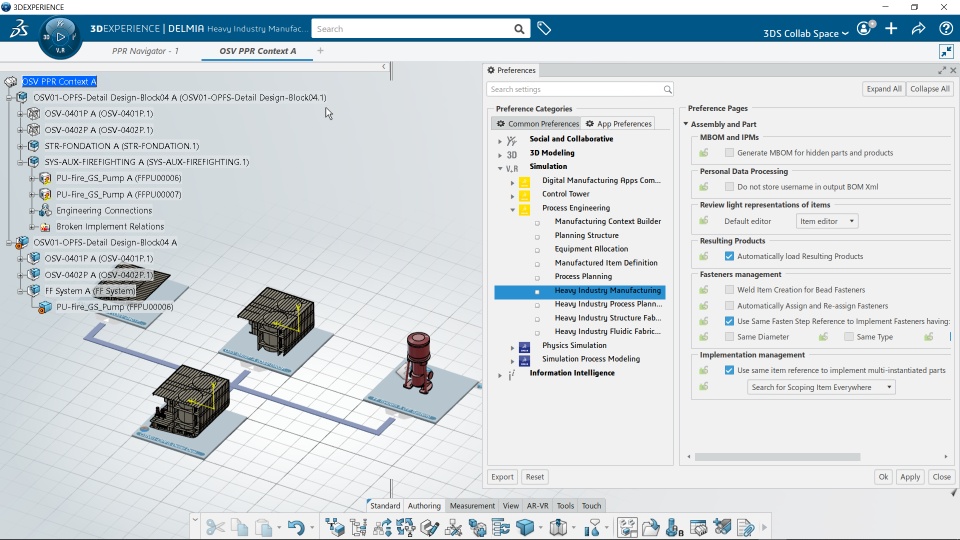This screenshot has height=540, width=960.
Task: Select the Tools toolbar tab
Action: pyautogui.click(x=565, y=506)
